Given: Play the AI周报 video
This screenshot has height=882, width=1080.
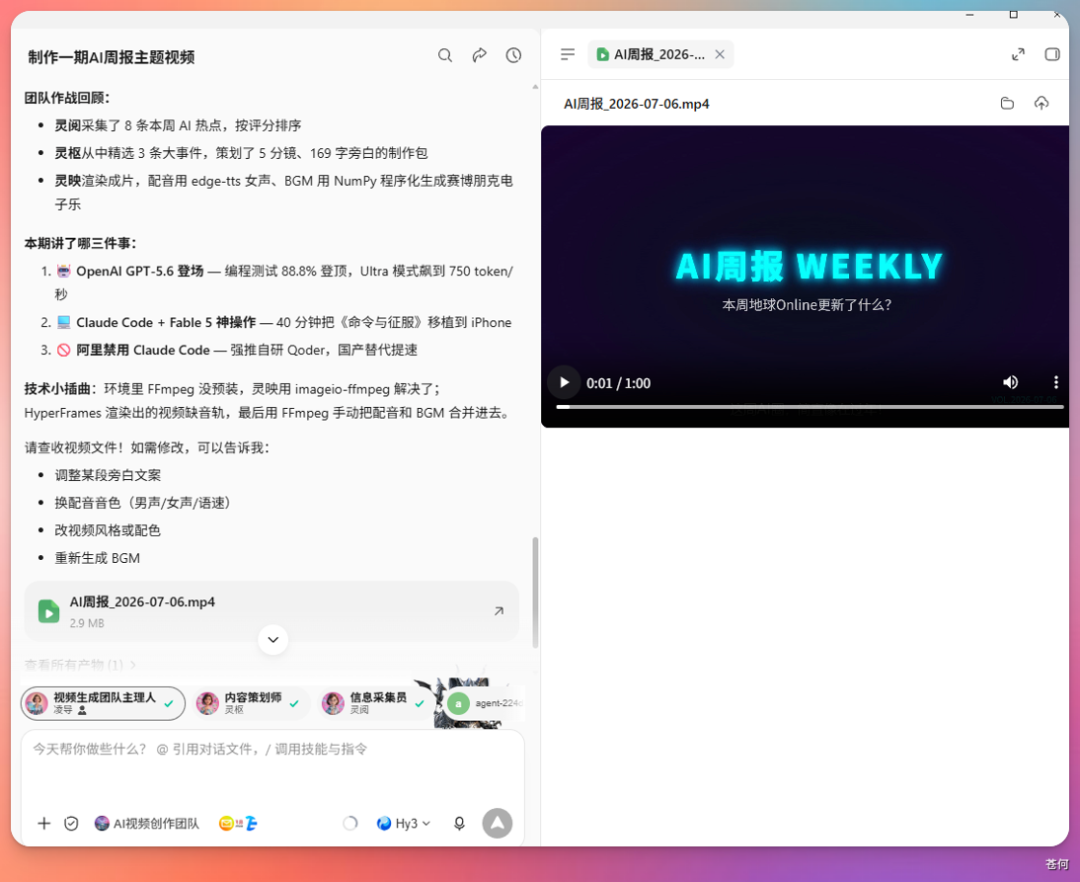Looking at the screenshot, I should 564,382.
